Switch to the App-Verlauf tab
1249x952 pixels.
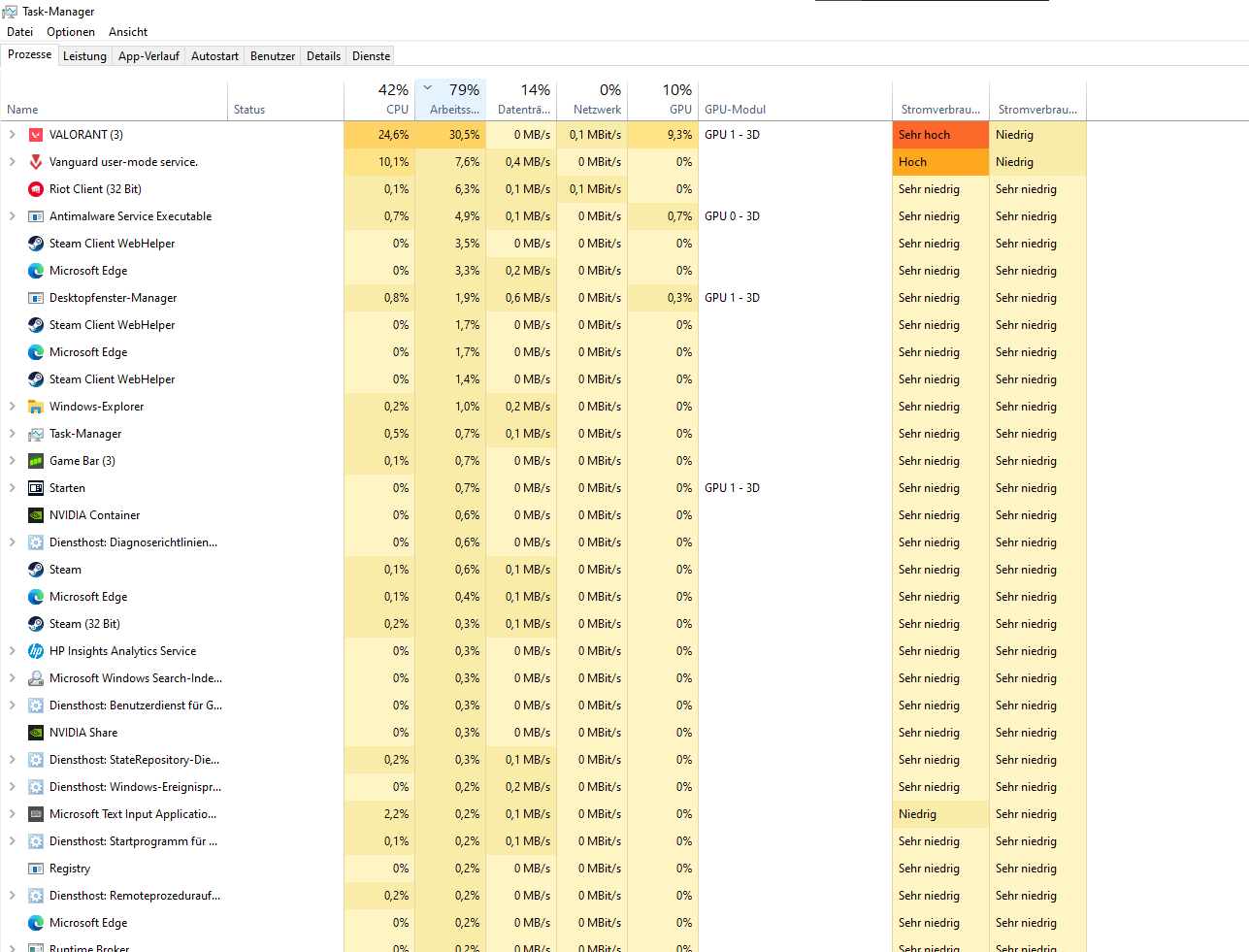click(x=148, y=56)
